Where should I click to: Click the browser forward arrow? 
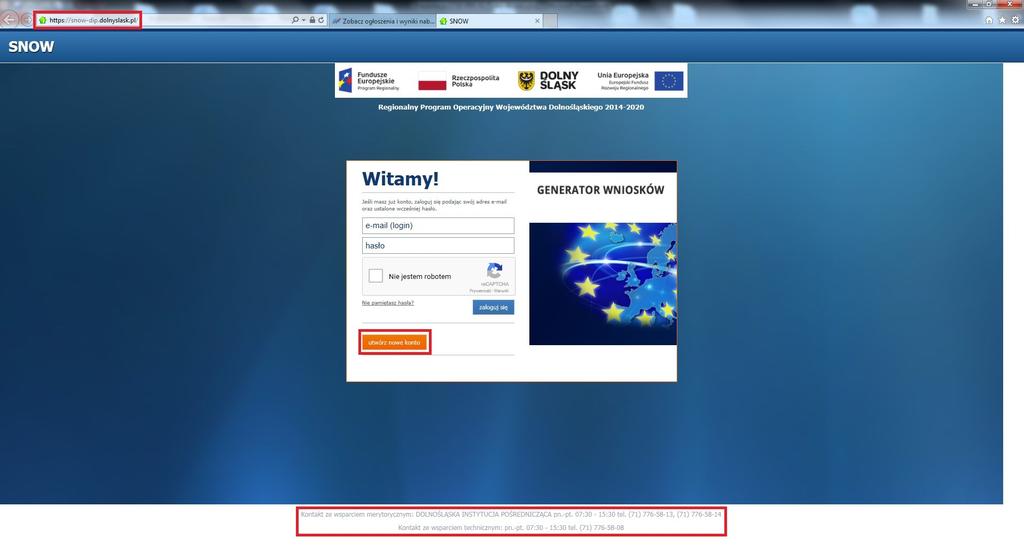click(x=26, y=20)
